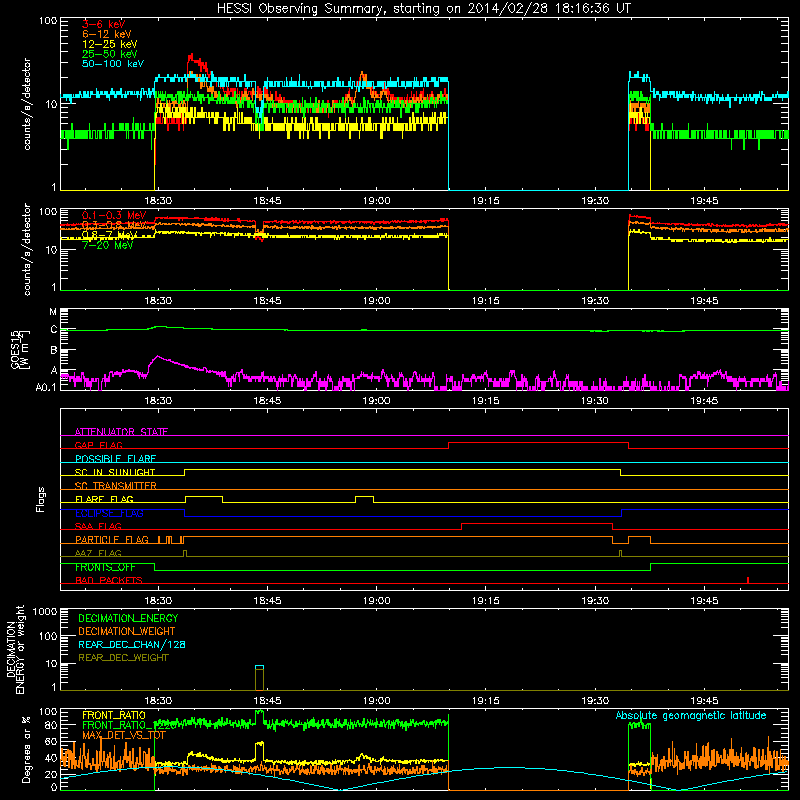Click the 19:45 time label under the GOES15 panel
The width and height of the screenshot is (800, 800).
click(x=704, y=401)
